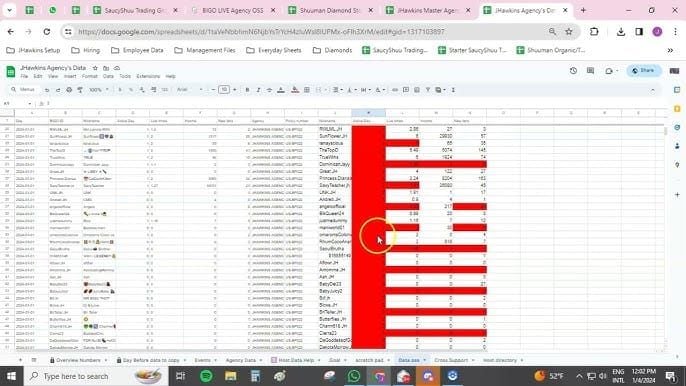Open the Edit menu

pos(38,76)
